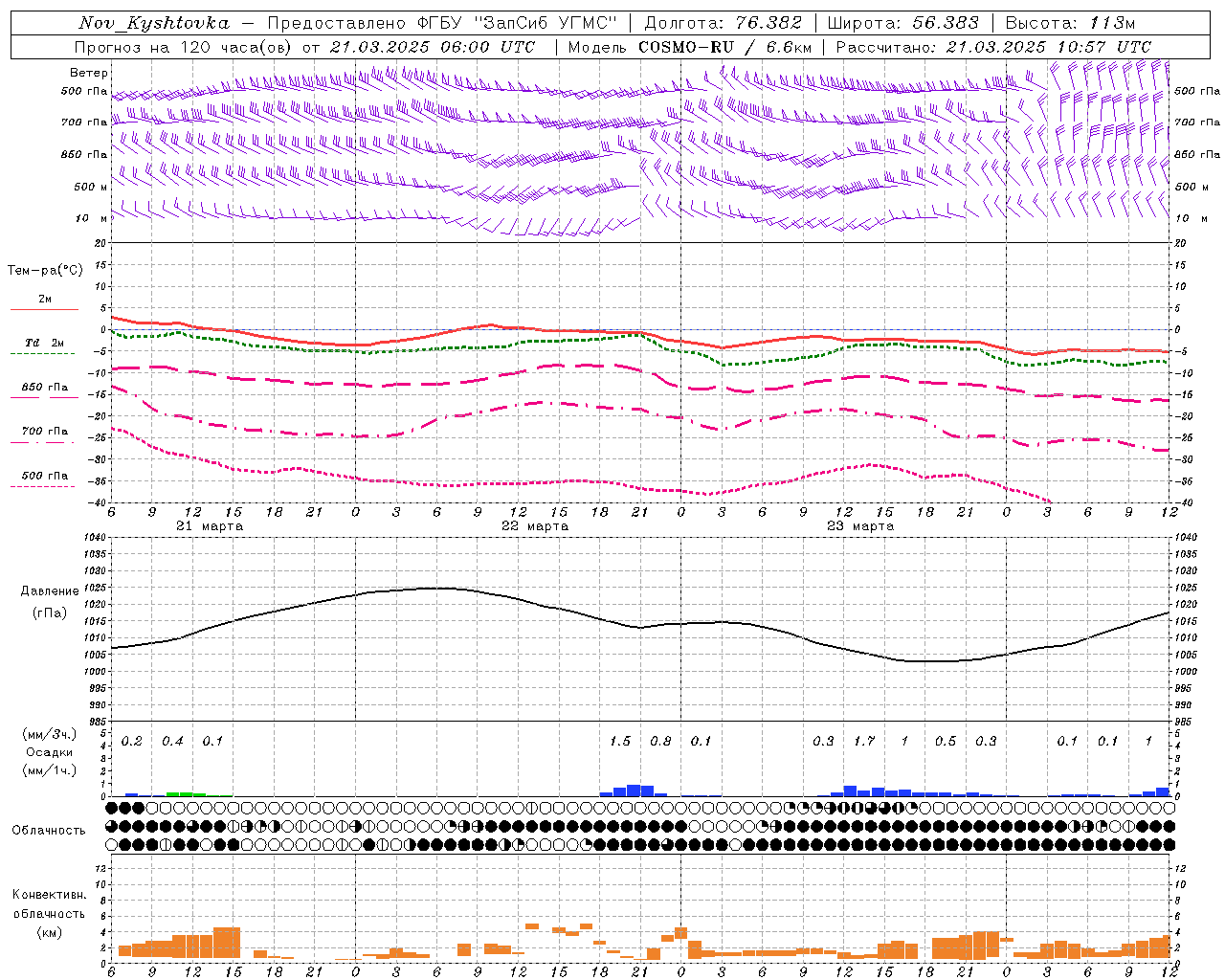Click the 21 марта date label
The width and height of the screenshot is (1225, 980).
coord(210,526)
